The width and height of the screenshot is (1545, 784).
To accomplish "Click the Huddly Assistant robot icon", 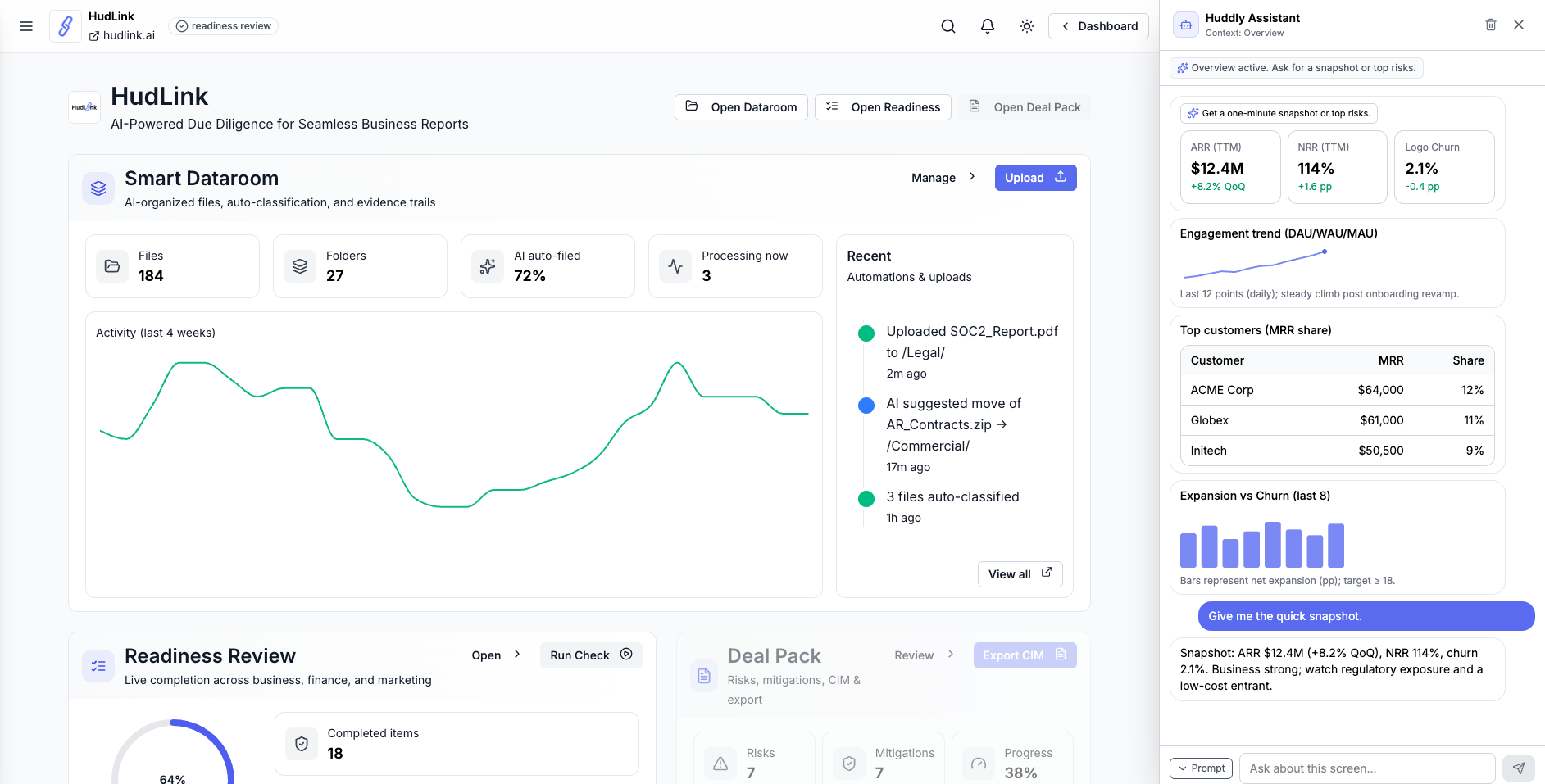I will click(x=1186, y=25).
